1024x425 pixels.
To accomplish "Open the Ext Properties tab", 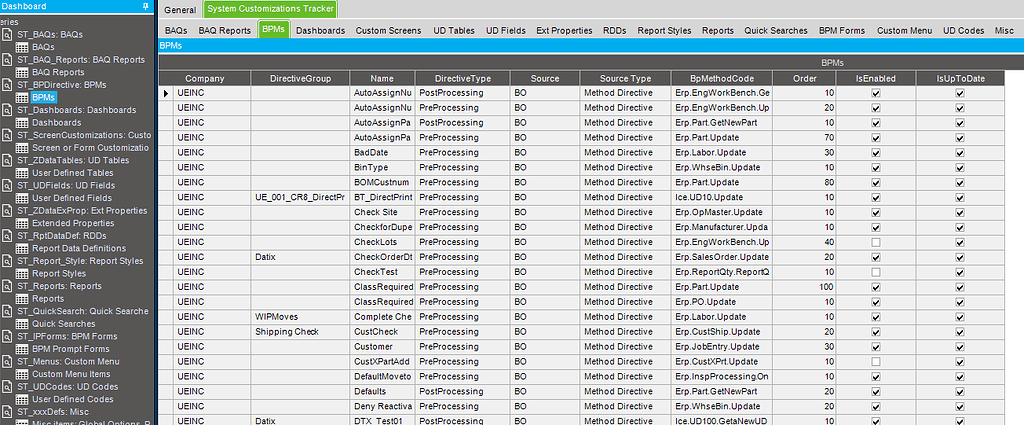I will coord(564,31).
